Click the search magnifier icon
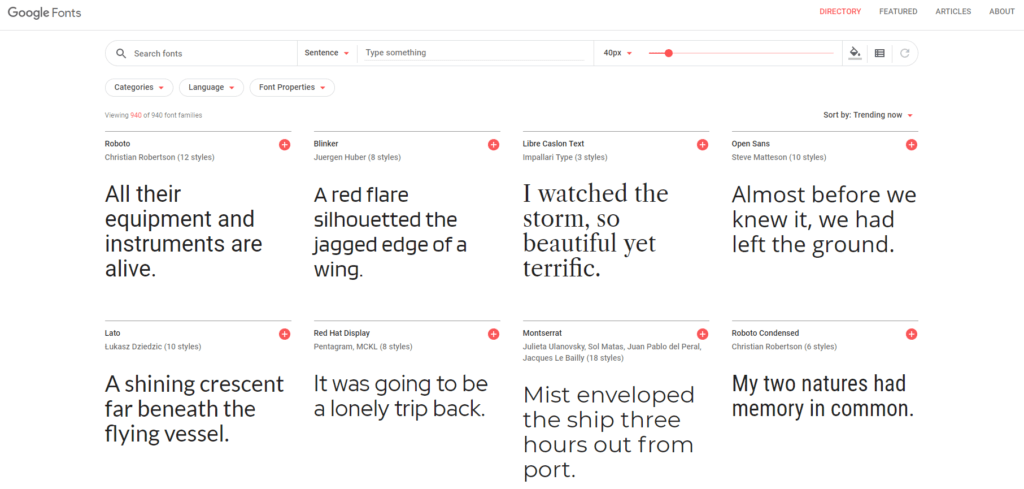The height and width of the screenshot is (489, 1024). coord(121,54)
